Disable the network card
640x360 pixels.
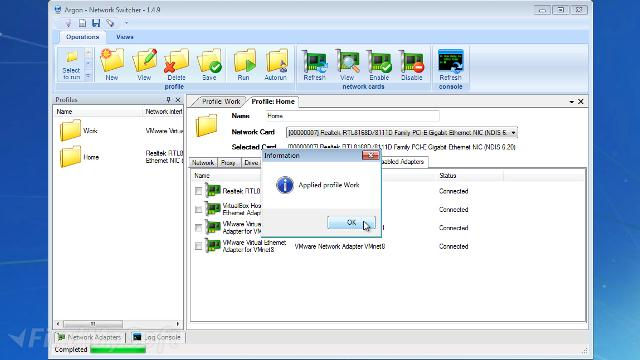(411, 64)
